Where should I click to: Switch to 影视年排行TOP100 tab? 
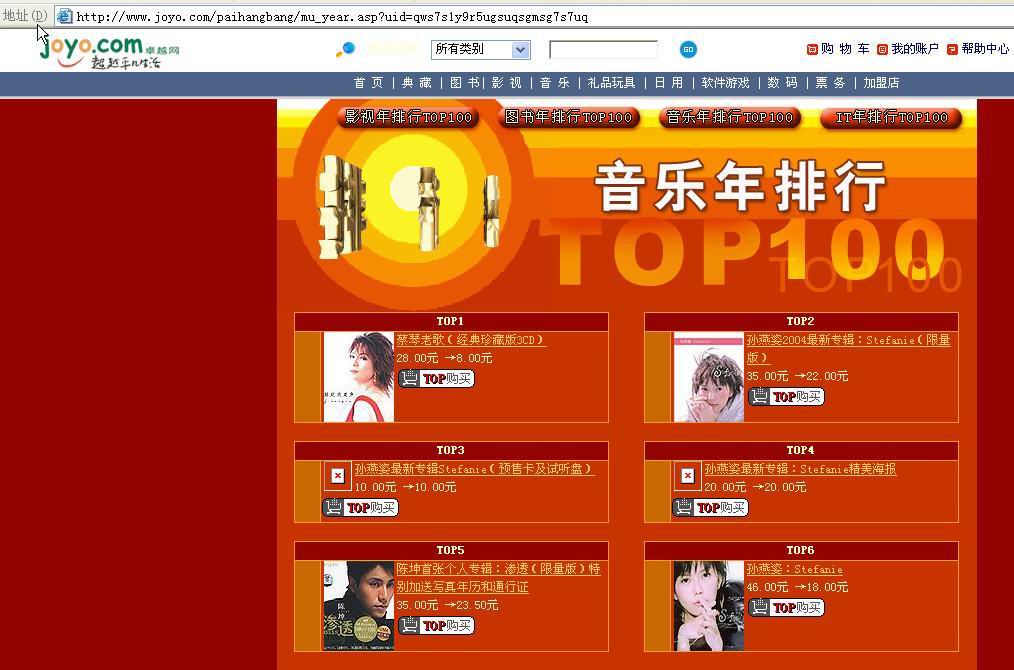[x=408, y=117]
